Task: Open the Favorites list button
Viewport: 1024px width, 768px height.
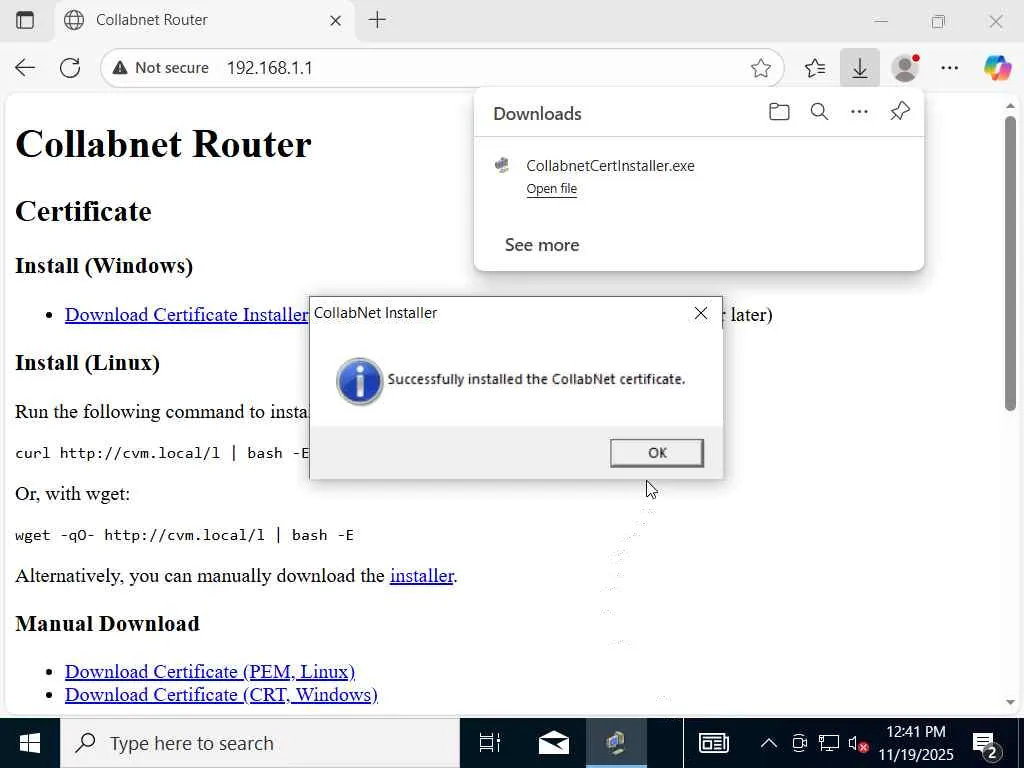Action: (x=815, y=68)
